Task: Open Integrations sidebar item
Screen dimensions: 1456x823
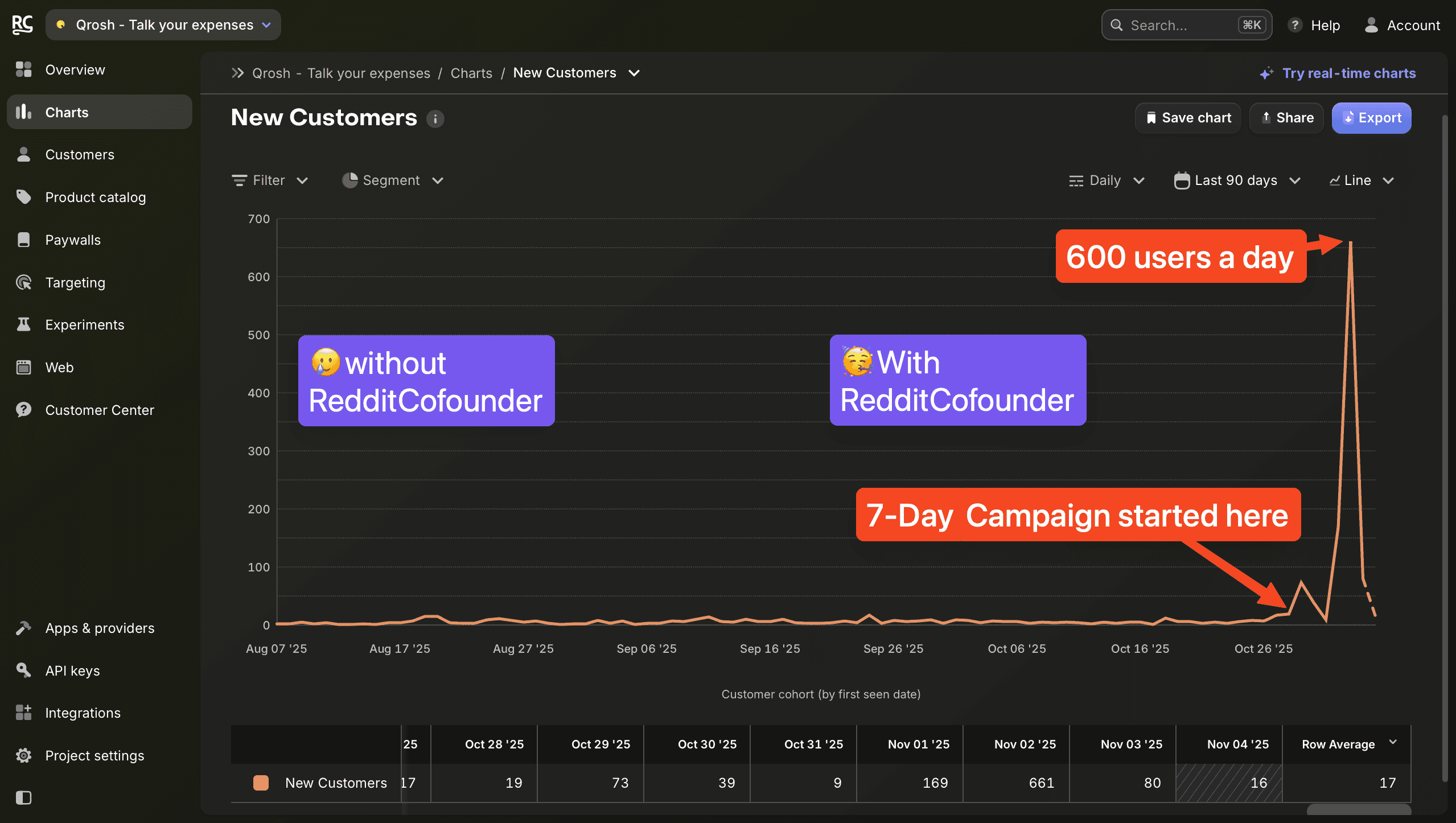Action: coord(83,713)
